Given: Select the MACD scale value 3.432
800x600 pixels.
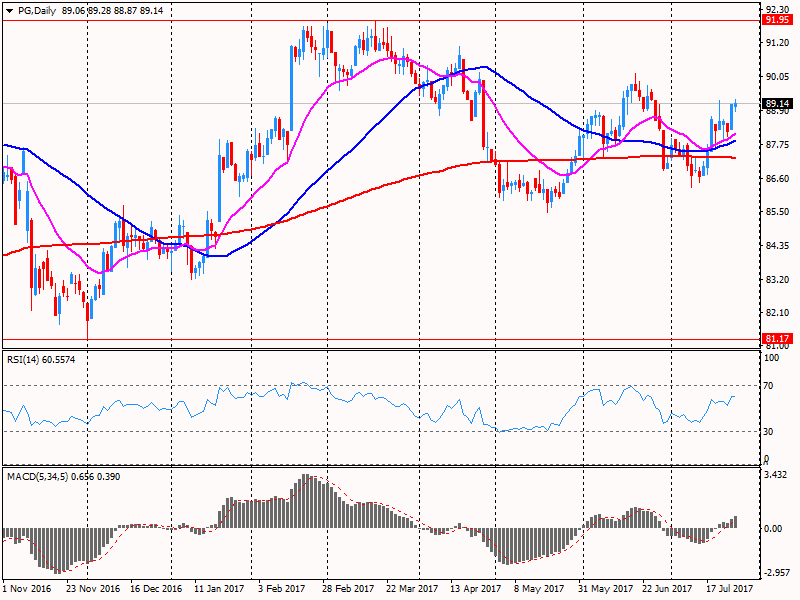Looking at the screenshot, I should 776,475.
